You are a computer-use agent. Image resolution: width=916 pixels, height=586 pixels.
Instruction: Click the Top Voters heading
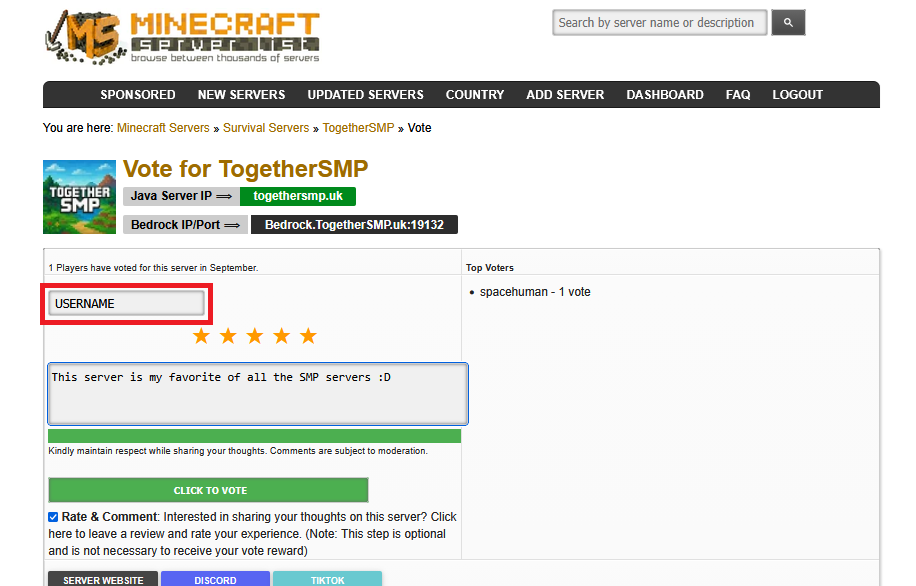click(490, 268)
